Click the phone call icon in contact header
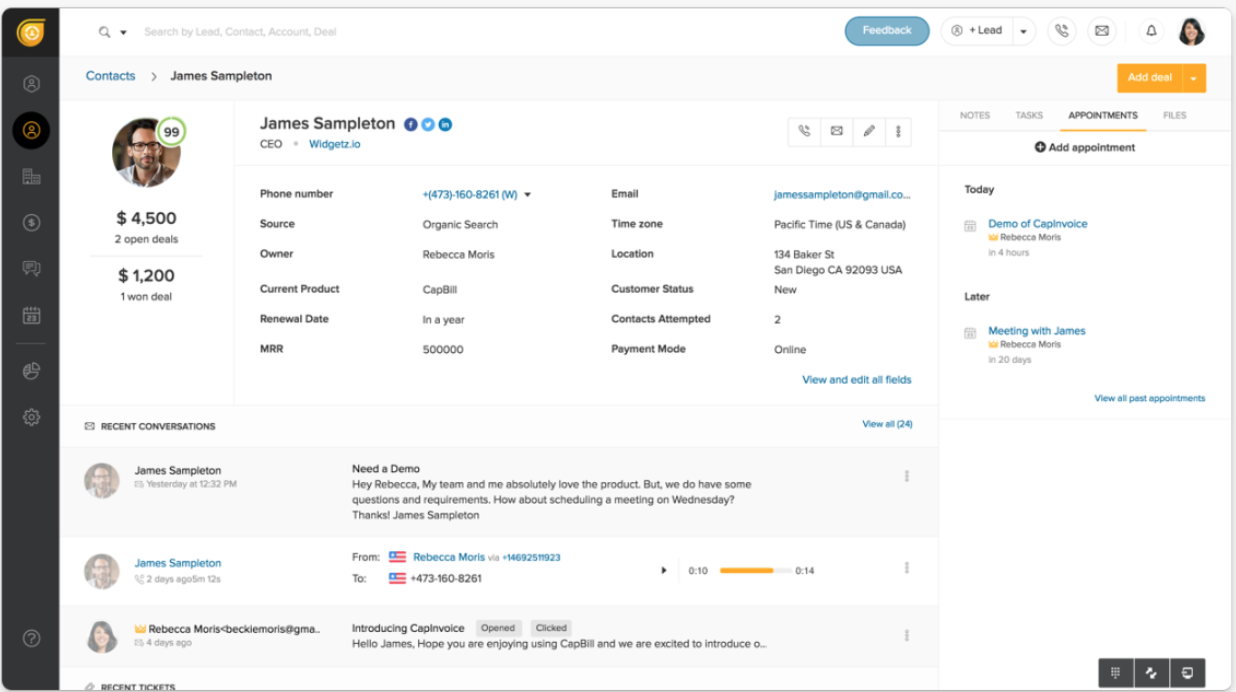The height and width of the screenshot is (692, 1236). tap(804, 131)
